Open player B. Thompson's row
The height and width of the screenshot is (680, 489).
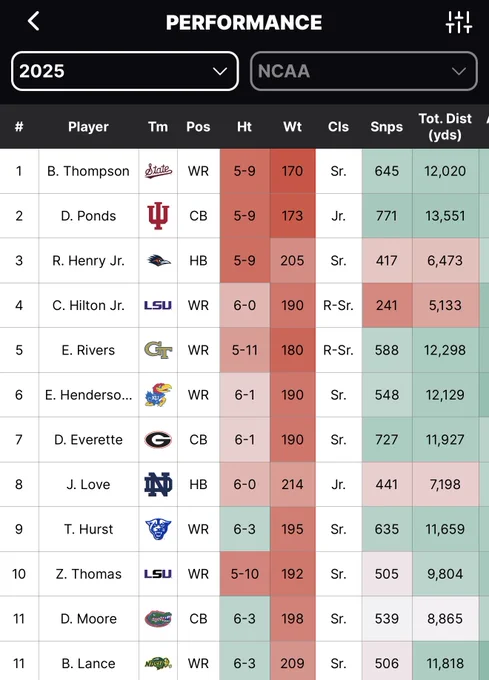(244, 171)
